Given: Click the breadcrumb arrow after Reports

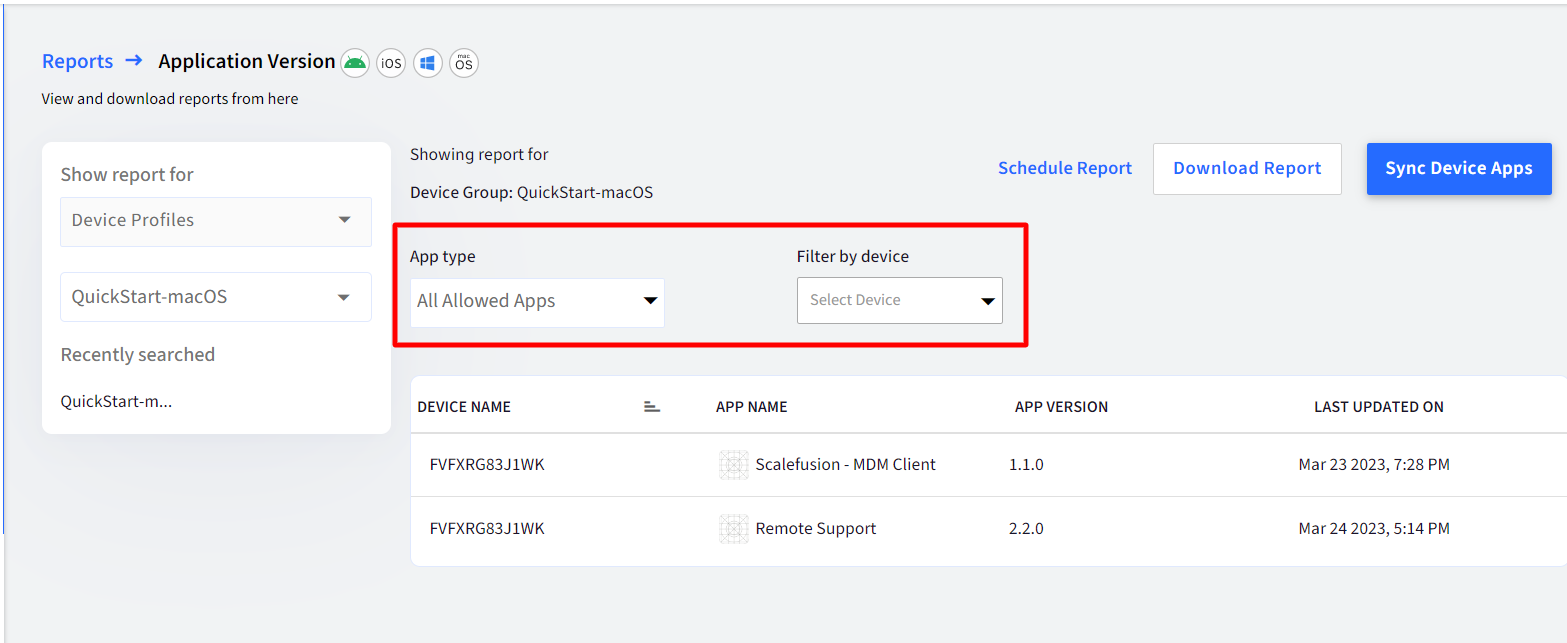Looking at the screenshot, I should point(134,61).
